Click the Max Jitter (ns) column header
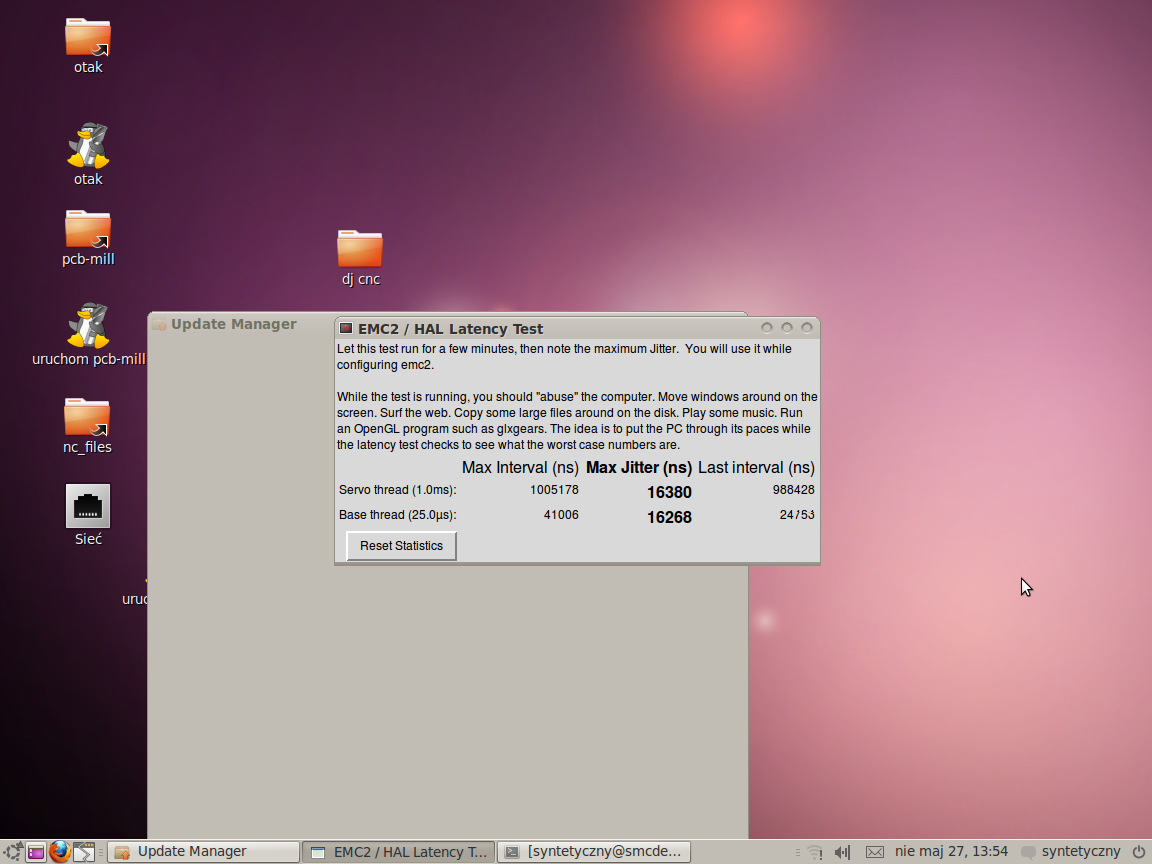1152x864 pixels. [x=638, y=468]
